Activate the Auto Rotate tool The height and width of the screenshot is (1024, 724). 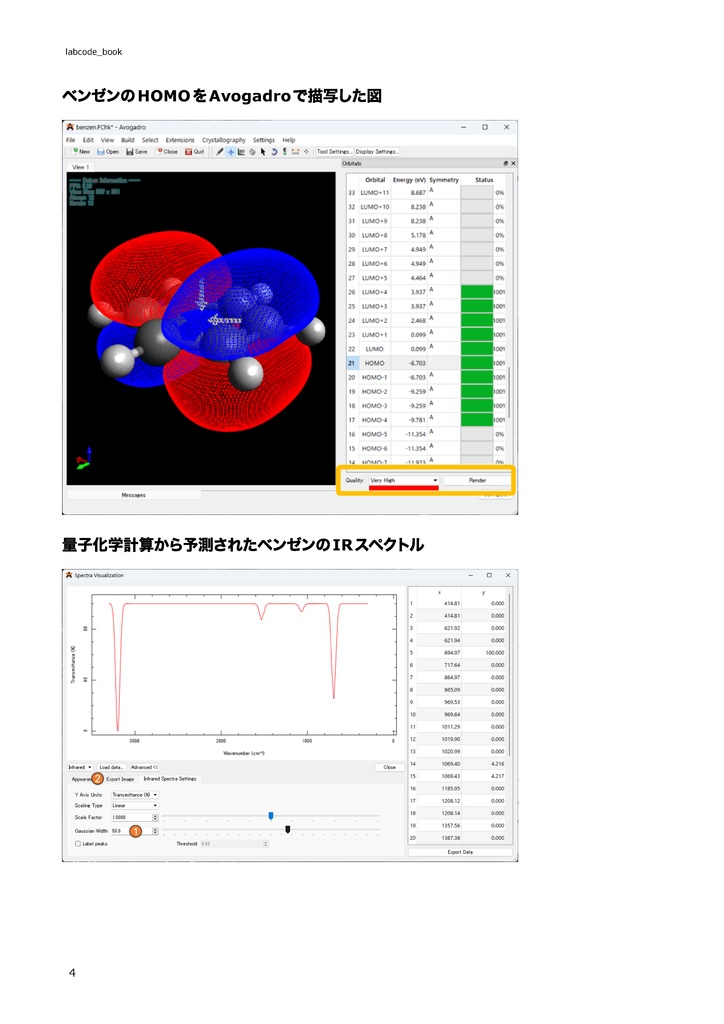(274, 152)
